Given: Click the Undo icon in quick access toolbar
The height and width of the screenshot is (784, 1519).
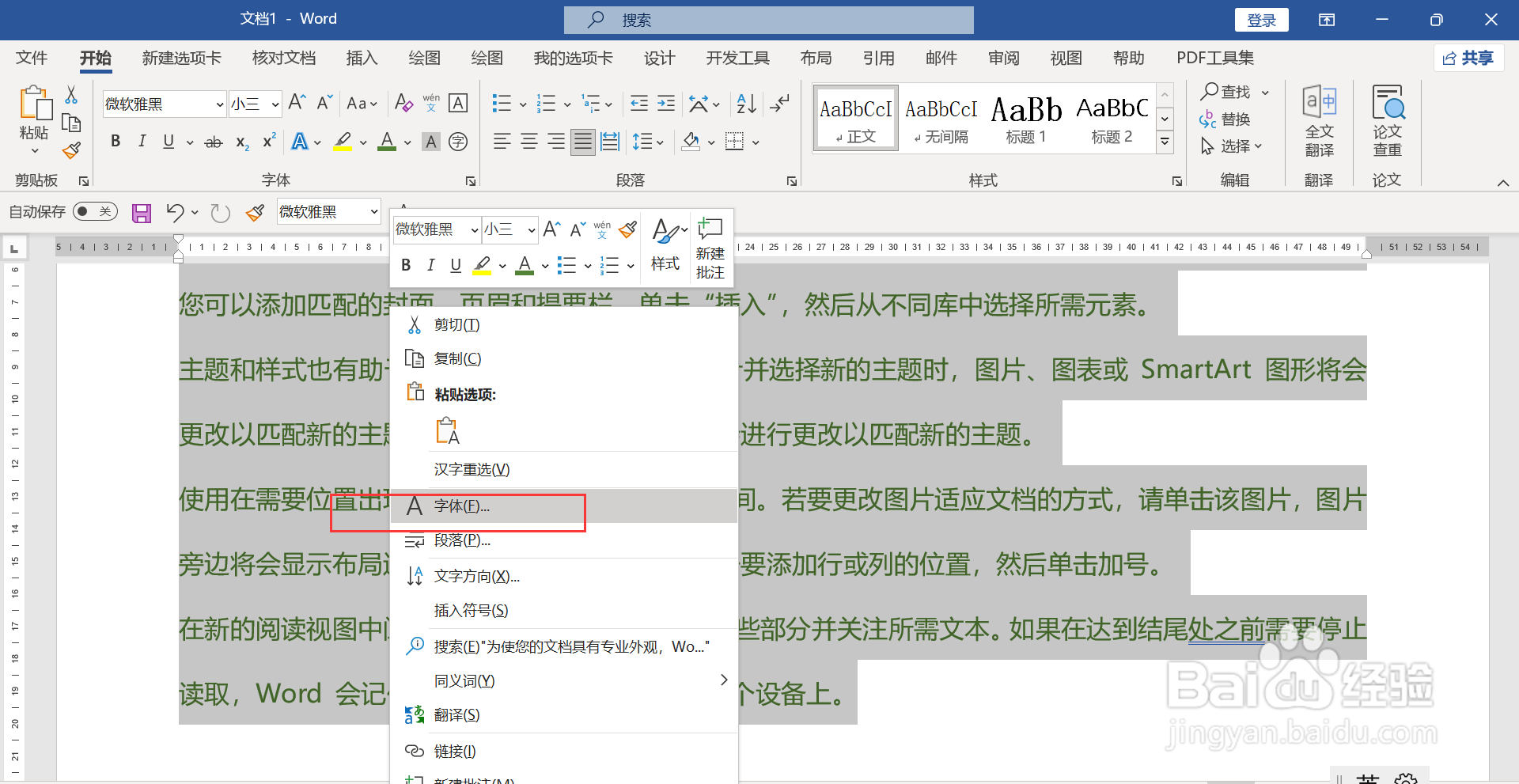Looking at the screenshot, I should (x=175, y=212).
